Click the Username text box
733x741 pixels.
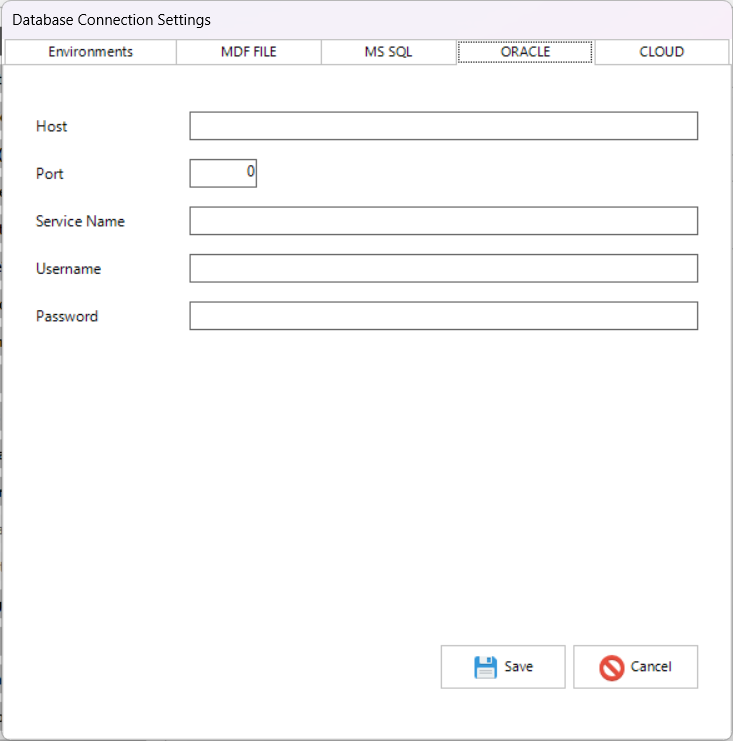(443, 268)
